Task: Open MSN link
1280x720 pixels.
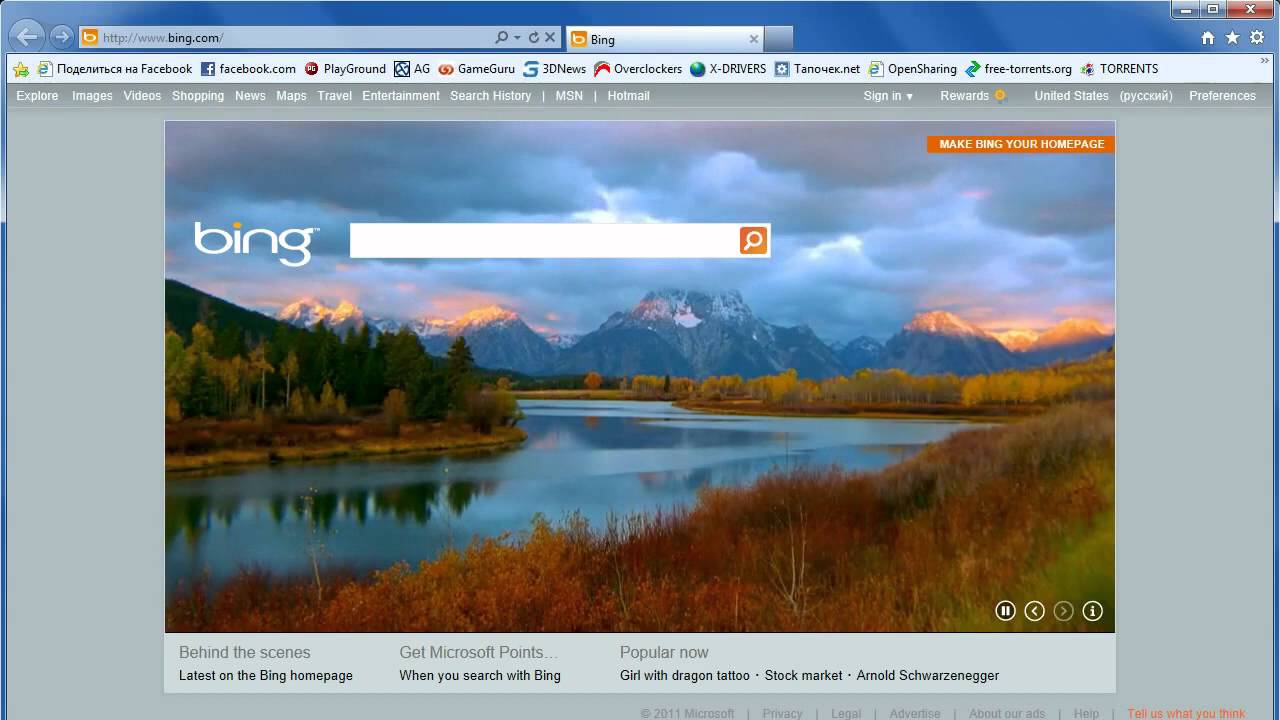Action: [x=569, y=96]
